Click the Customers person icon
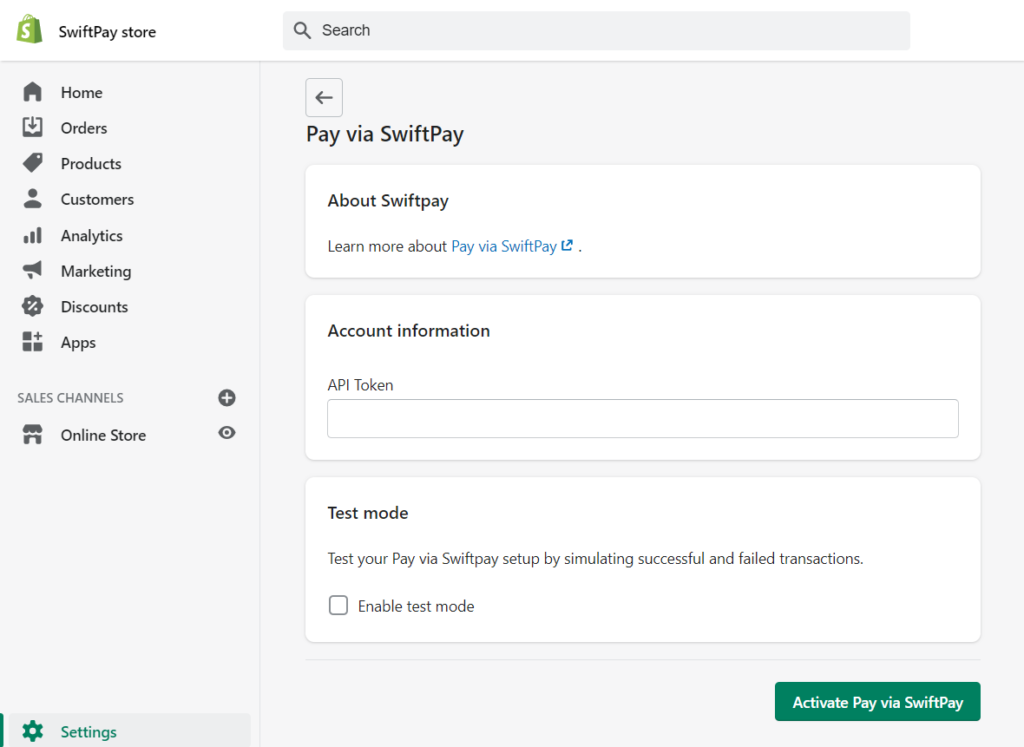 [x=32, y=199]
